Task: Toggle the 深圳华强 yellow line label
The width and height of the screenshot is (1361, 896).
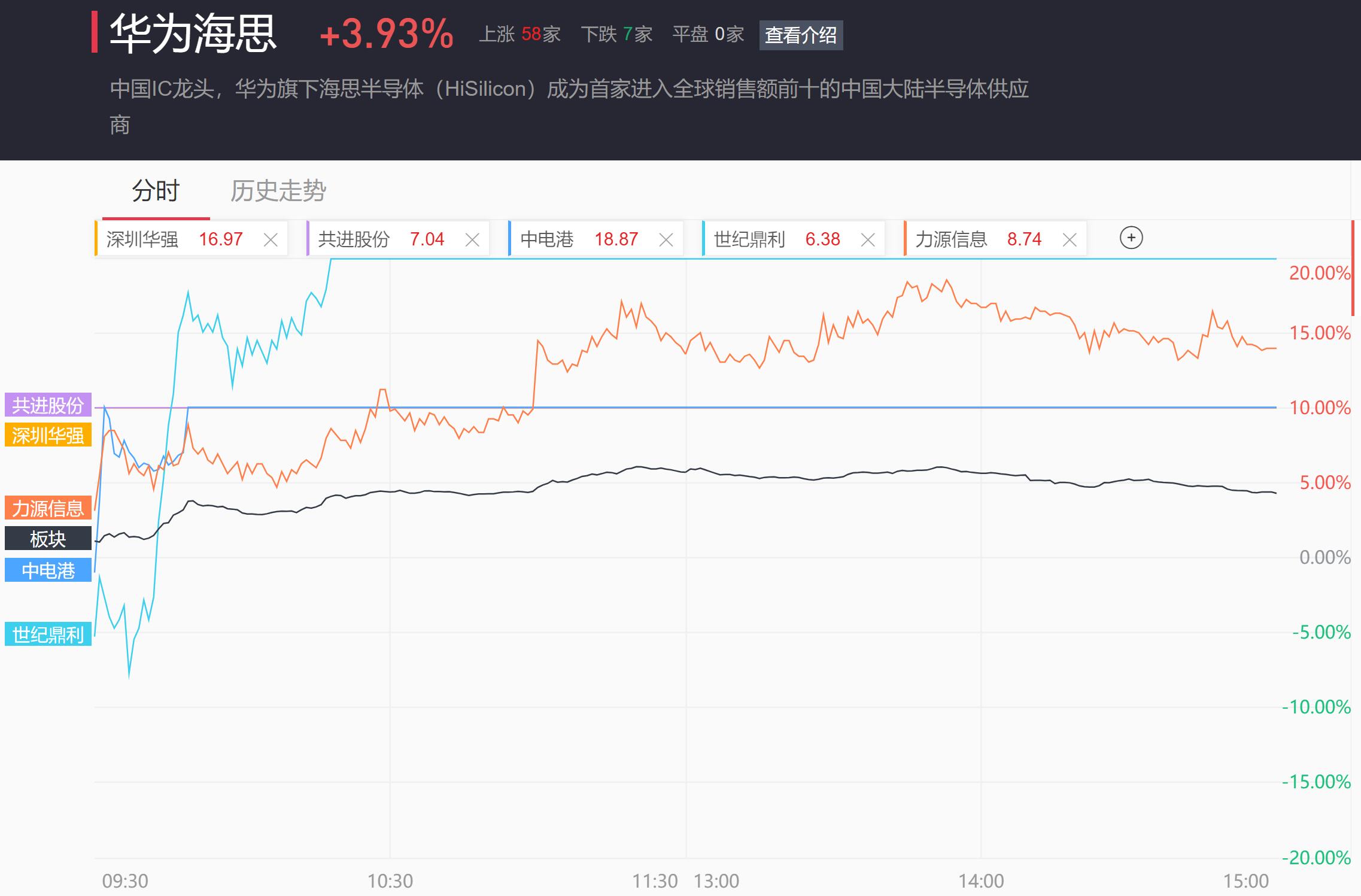Action: (x=48, y=435)
